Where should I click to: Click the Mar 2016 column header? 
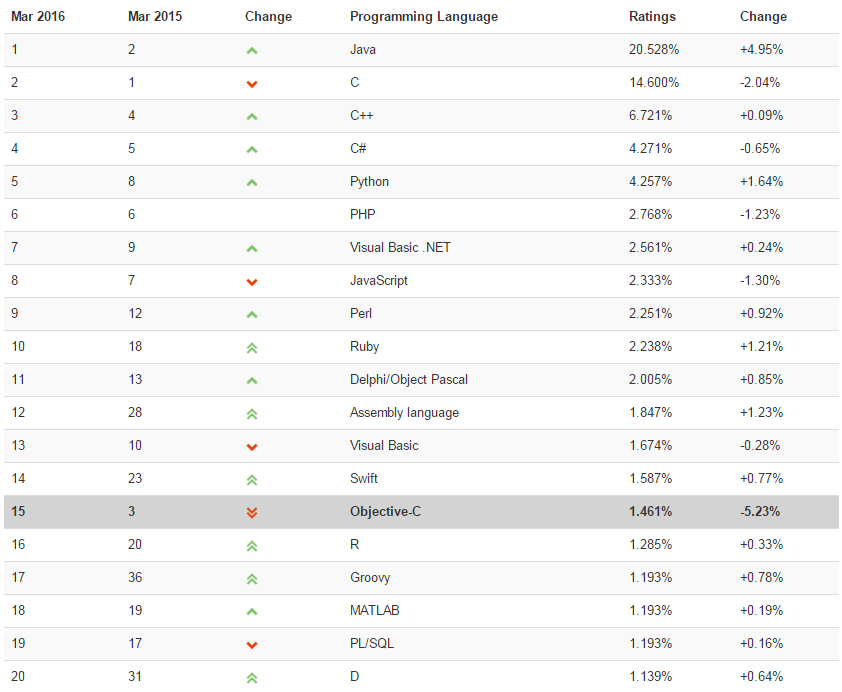pos(37,17)
